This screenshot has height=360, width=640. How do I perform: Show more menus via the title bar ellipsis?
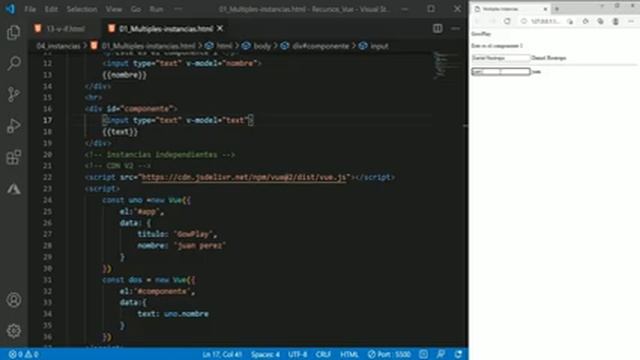click(x=178, y=9)
